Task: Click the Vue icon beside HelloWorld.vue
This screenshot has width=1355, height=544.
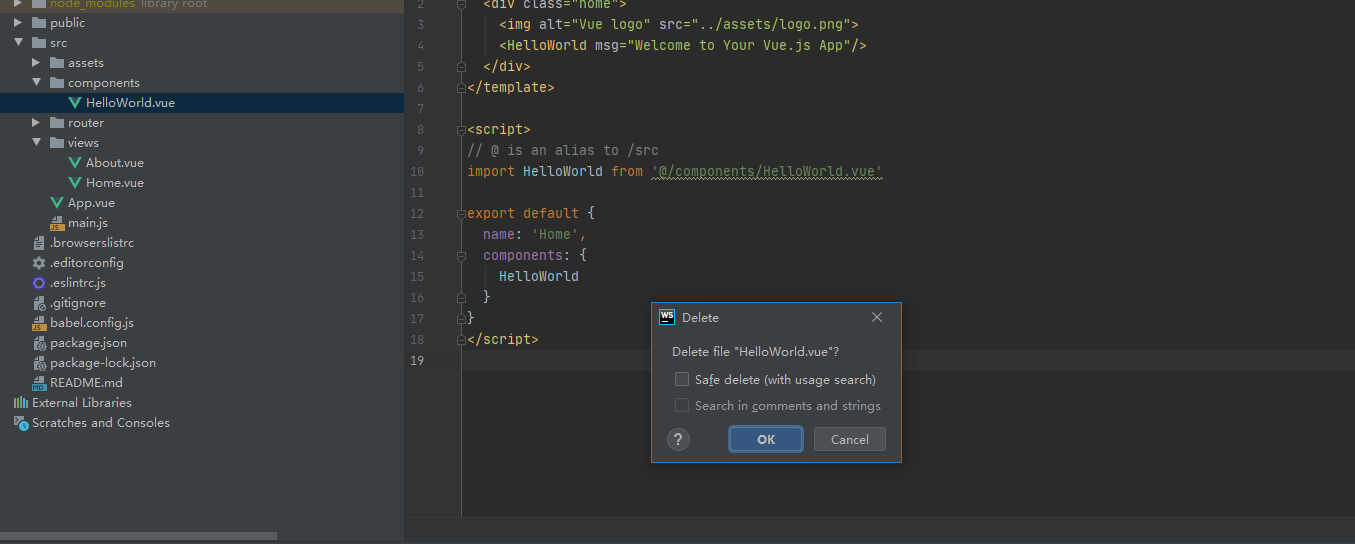Action: pyautogui.click(x=75, y=102)
